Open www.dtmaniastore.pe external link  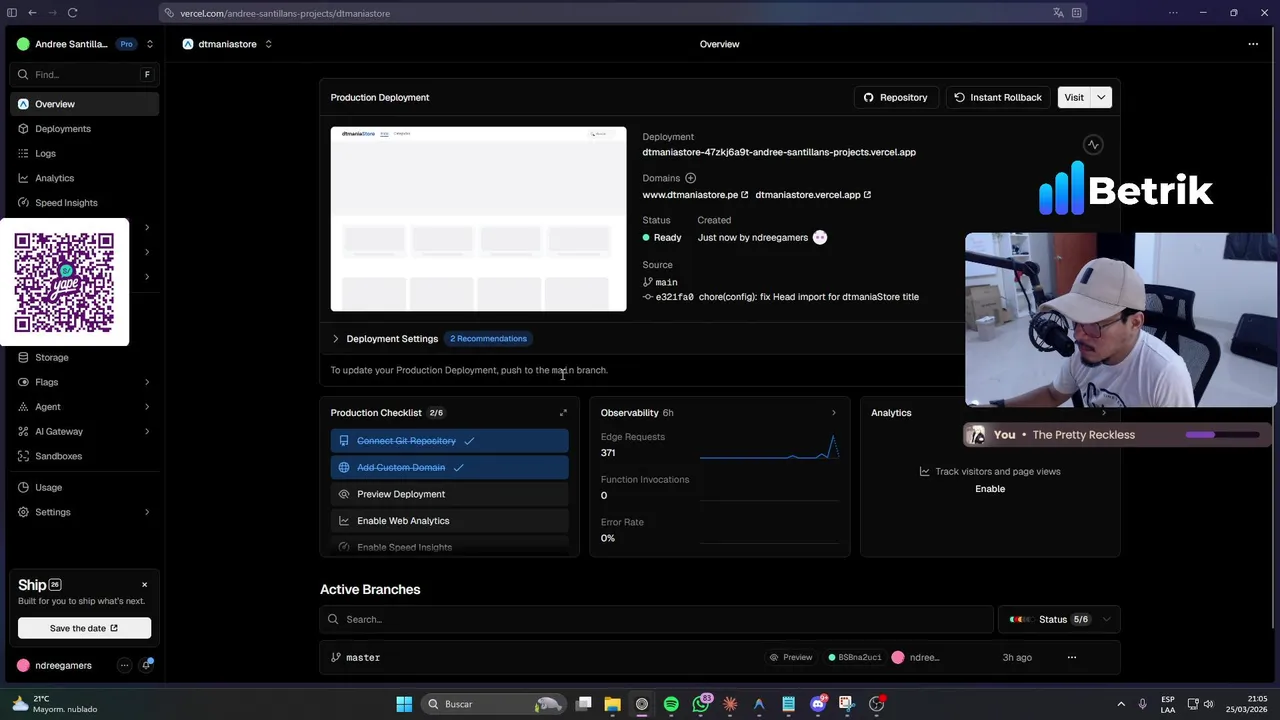coord(695,195)
